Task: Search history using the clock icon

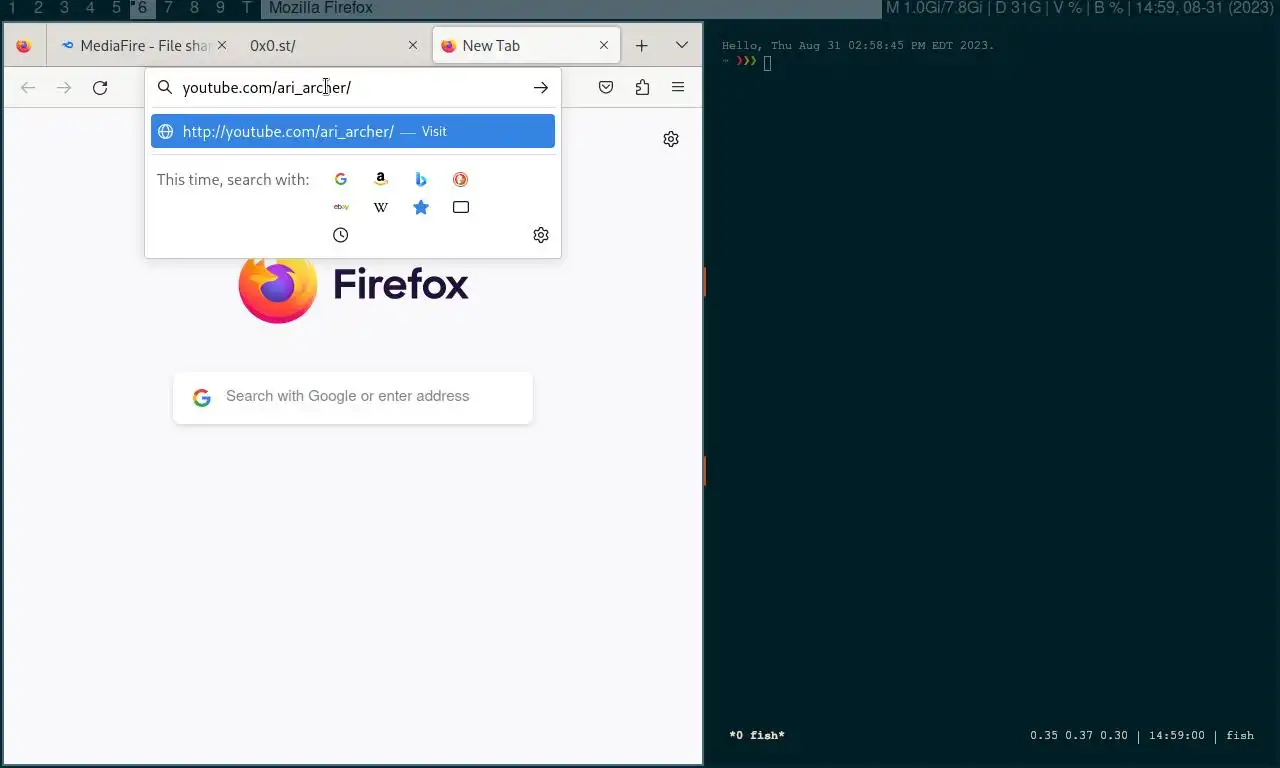Action: pos(341,235)
